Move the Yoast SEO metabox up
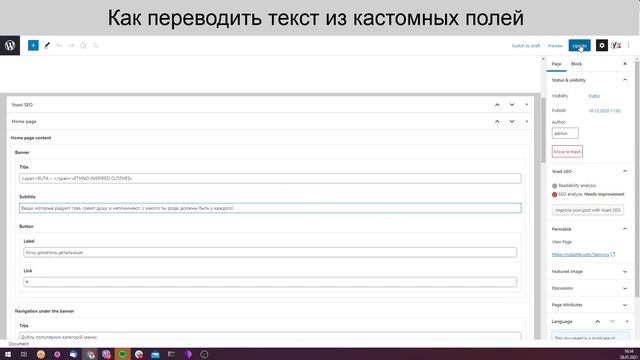640x360 pixels. [497, 105]
